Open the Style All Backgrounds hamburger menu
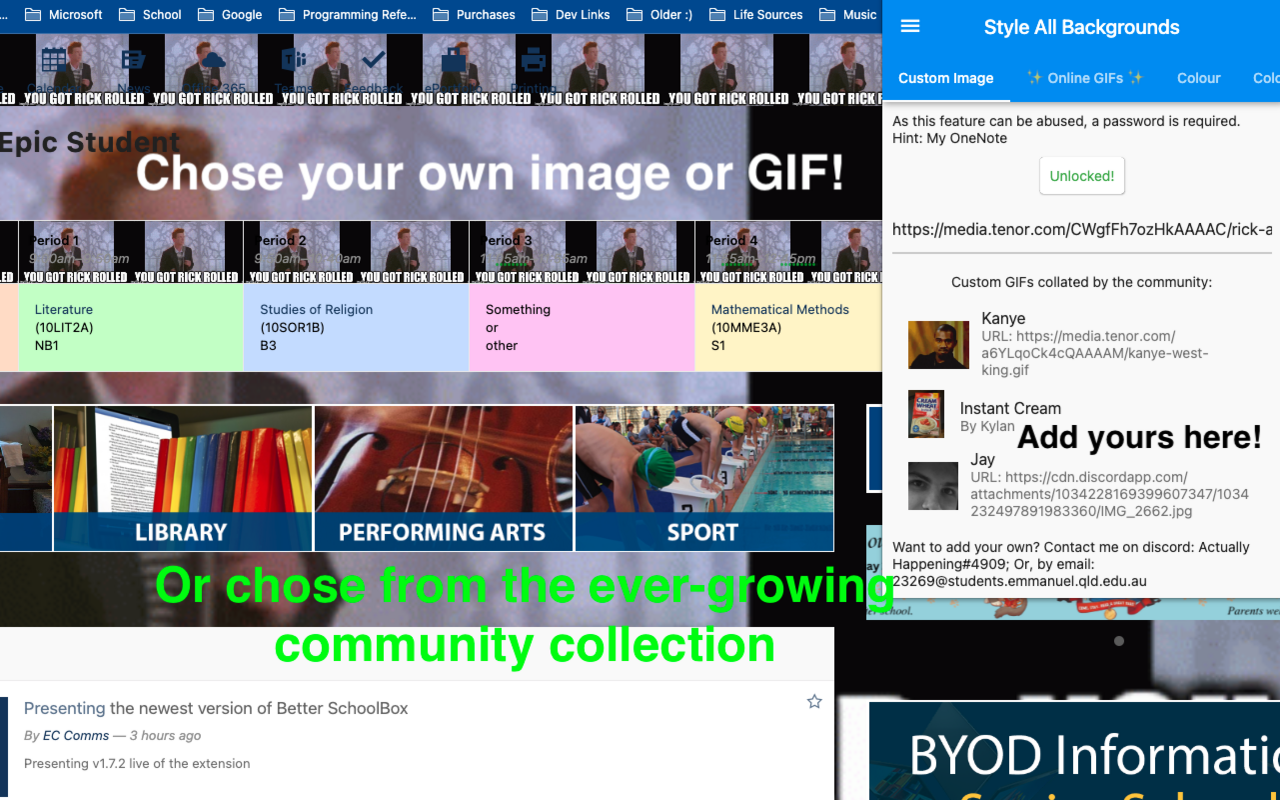 pyautogui.click(x=909, y=26)
